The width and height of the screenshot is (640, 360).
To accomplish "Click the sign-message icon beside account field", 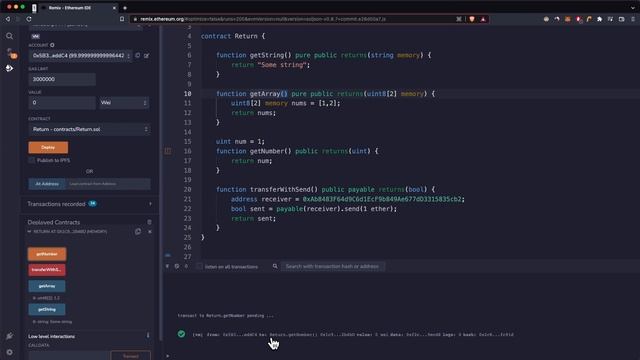I will (x=147, y=56).
